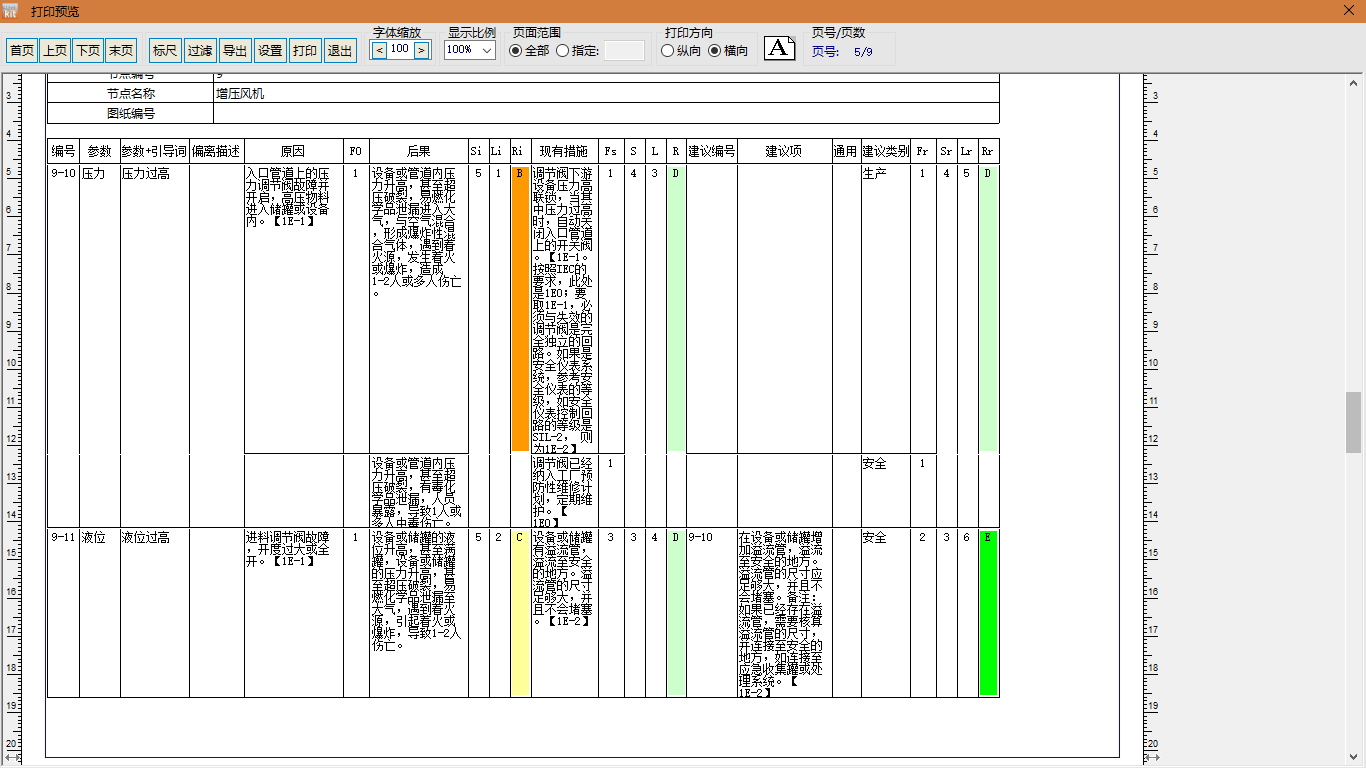Click the 编号 column header
Image resolution: width=1366 pixels, height=768 pixels.
coord(63,151)
